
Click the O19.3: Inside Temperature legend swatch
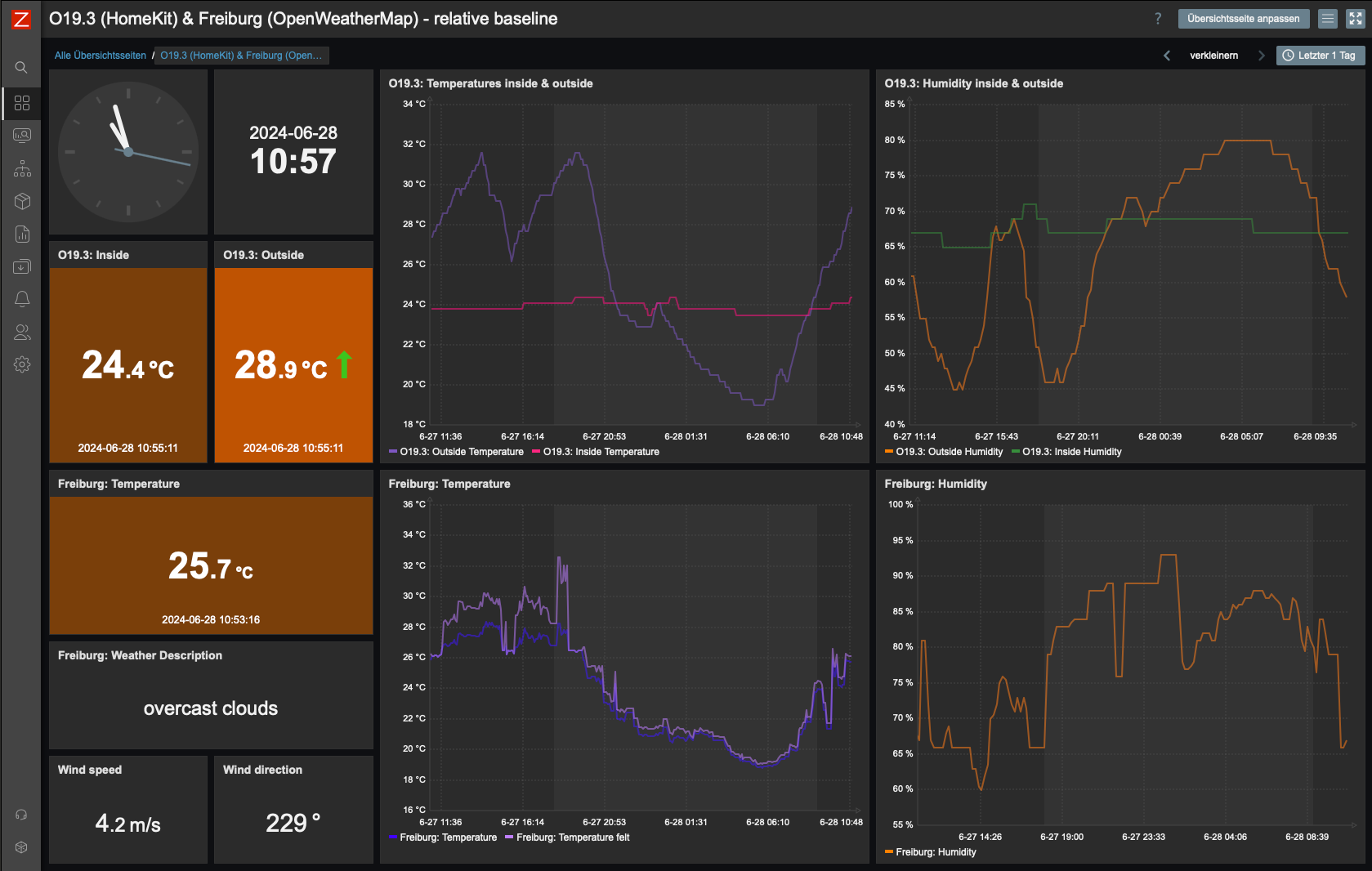pos(536,452)
